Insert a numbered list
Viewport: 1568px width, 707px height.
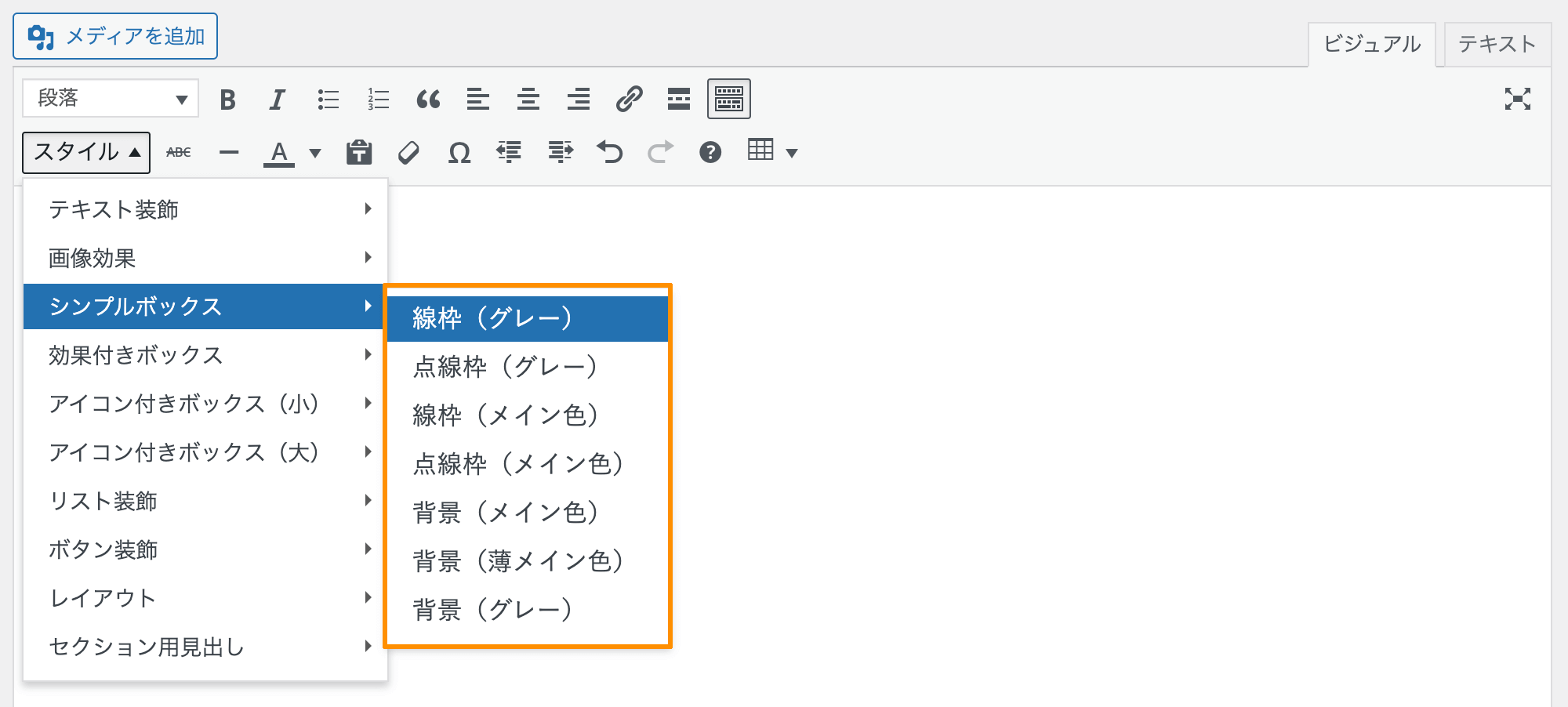point(377,99)
